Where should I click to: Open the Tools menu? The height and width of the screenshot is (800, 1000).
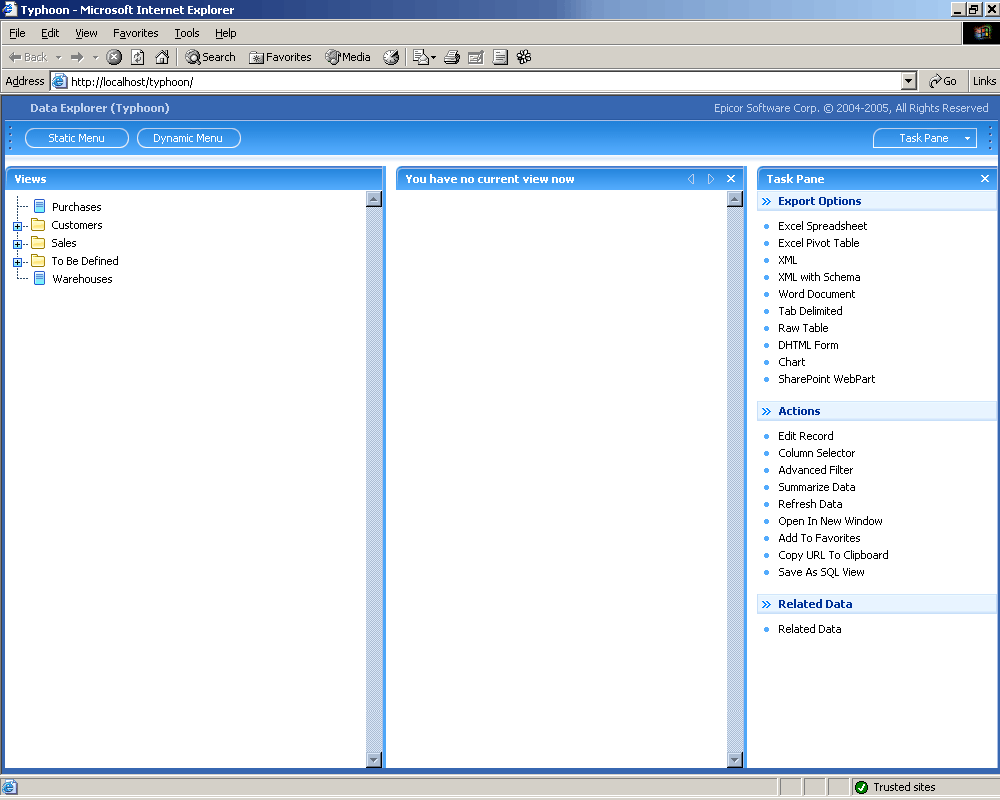tap(187, 33)
